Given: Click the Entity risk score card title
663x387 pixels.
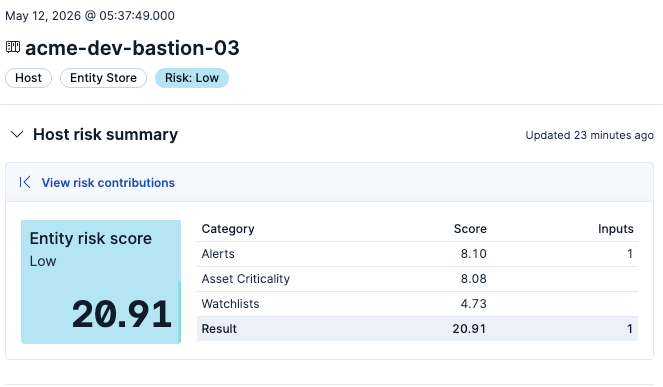Looking at the screenshot, I should click(x=90, y=239).
